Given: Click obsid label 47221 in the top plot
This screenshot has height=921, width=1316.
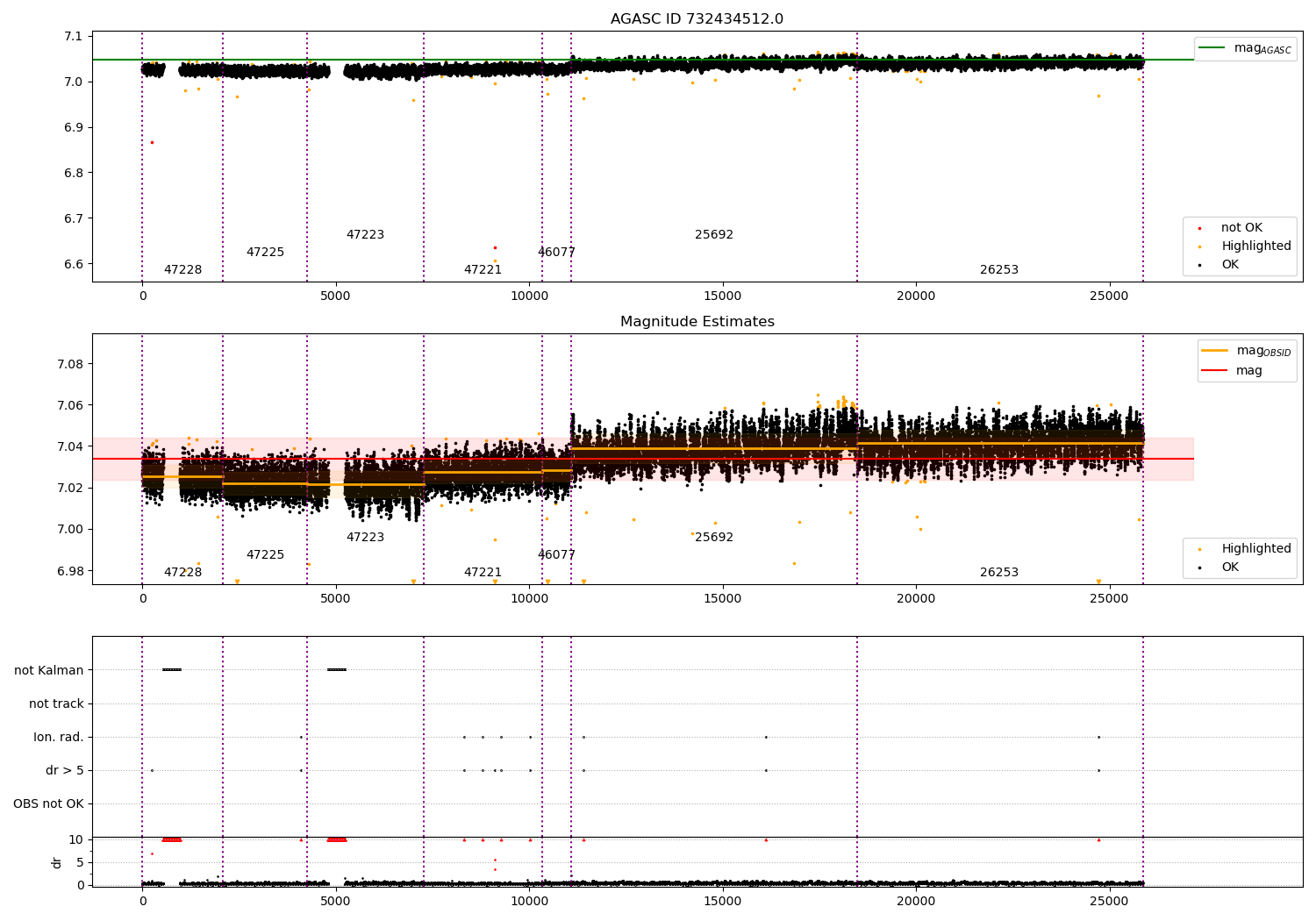Looking at the screenshot, I should [x=483, y=270].
